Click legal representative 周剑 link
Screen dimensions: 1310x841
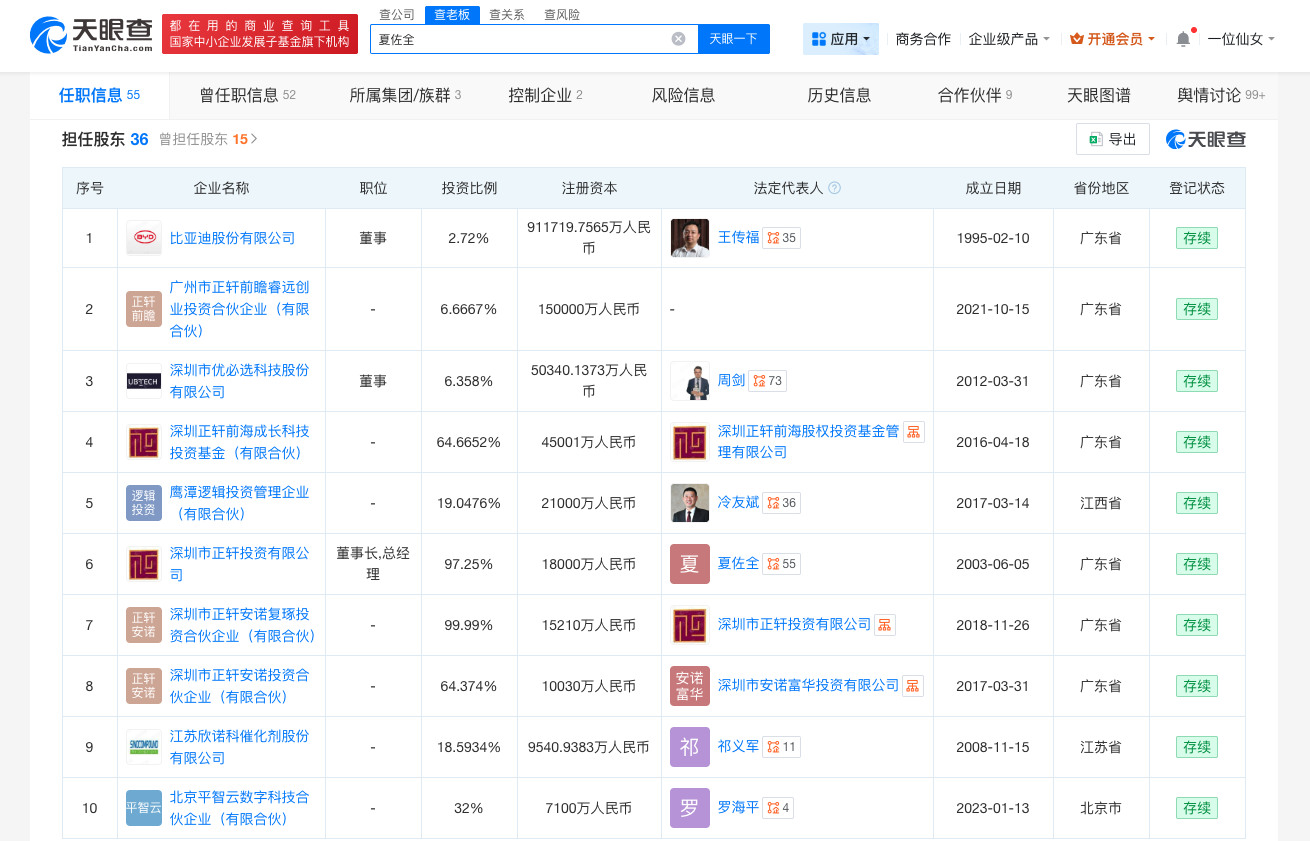732,381
